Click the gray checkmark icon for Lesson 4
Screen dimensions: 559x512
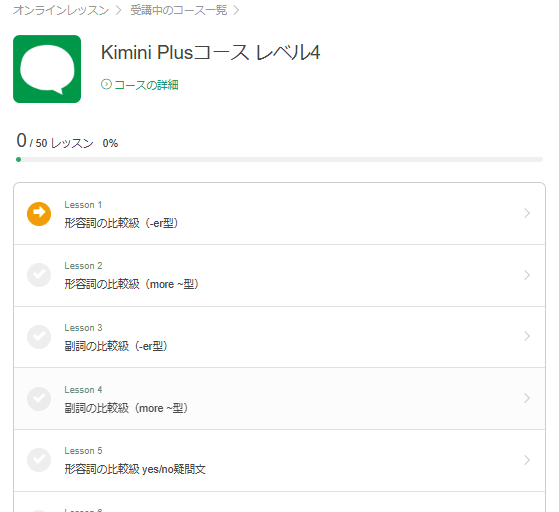point(39,398)
